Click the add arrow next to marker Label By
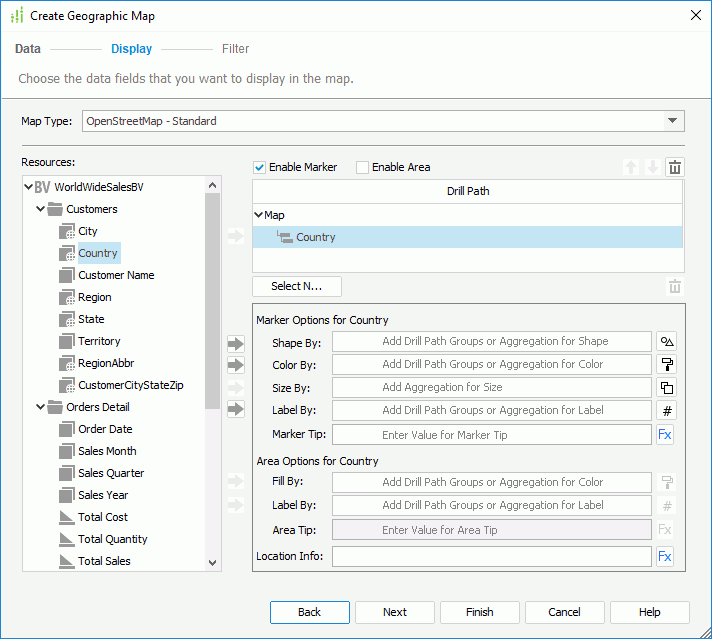This screenshot has height=639, width=712. coord(236,409)
